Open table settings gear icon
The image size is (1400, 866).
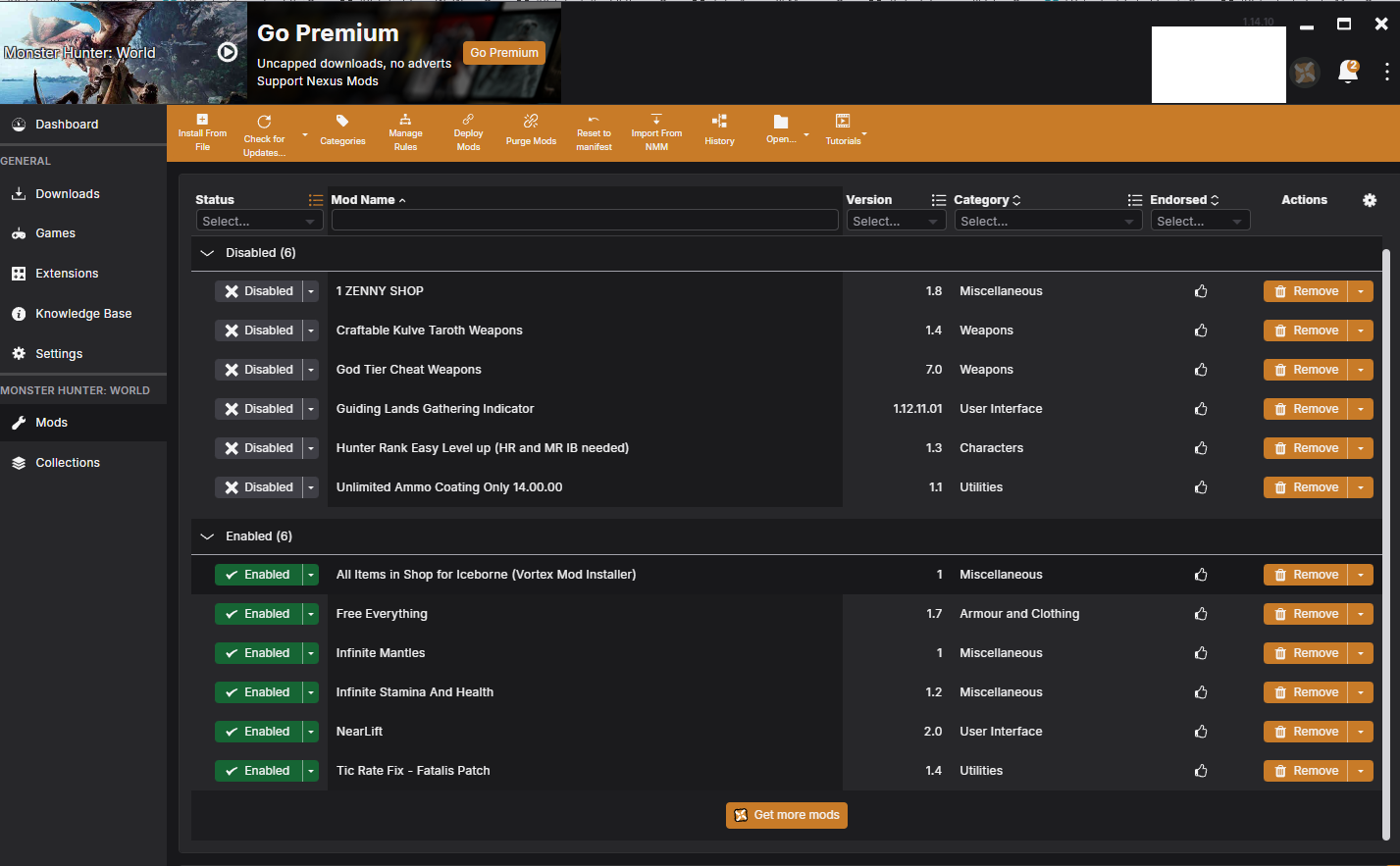point(1370,200)
